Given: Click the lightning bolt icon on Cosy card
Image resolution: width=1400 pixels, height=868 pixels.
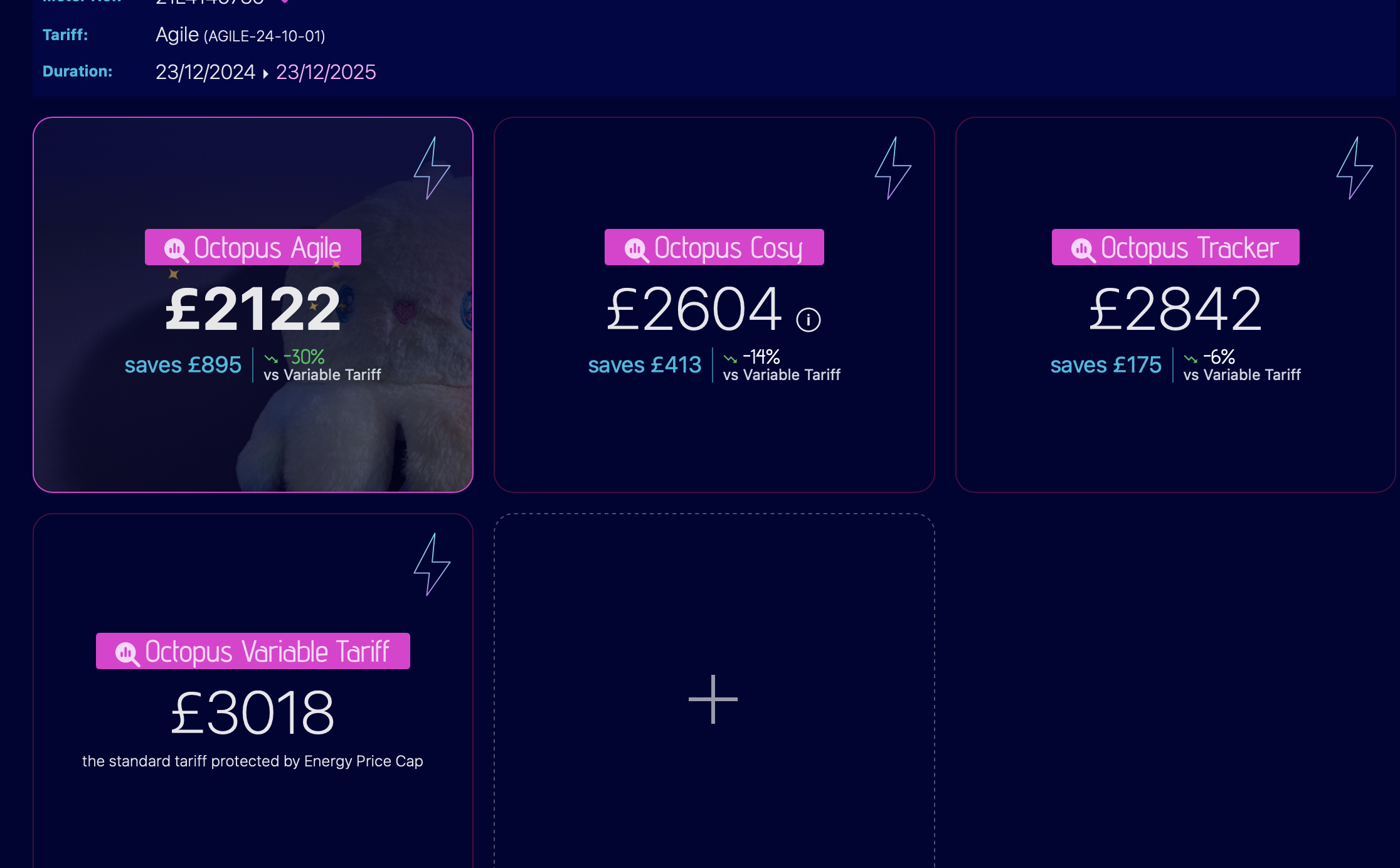Looking at the screenshot, I should [x=893, y=168].
